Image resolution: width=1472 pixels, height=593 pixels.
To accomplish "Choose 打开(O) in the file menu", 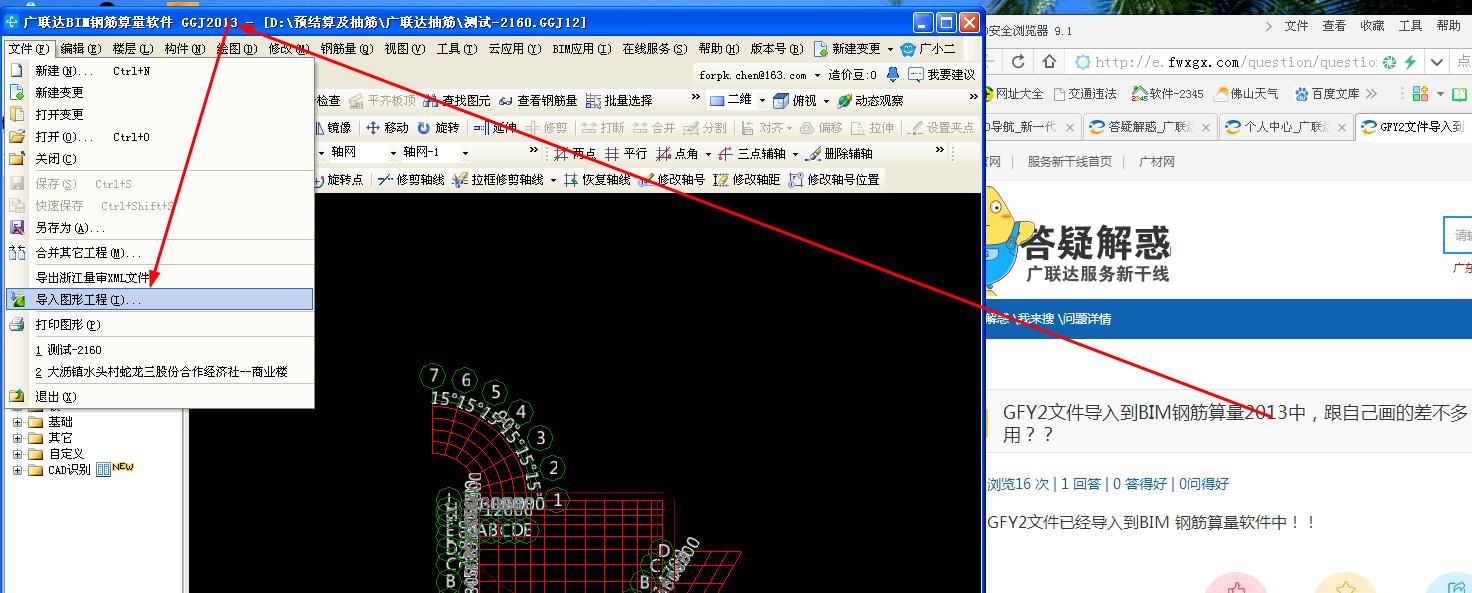I will pyautogui.click(x=160, y=136).
